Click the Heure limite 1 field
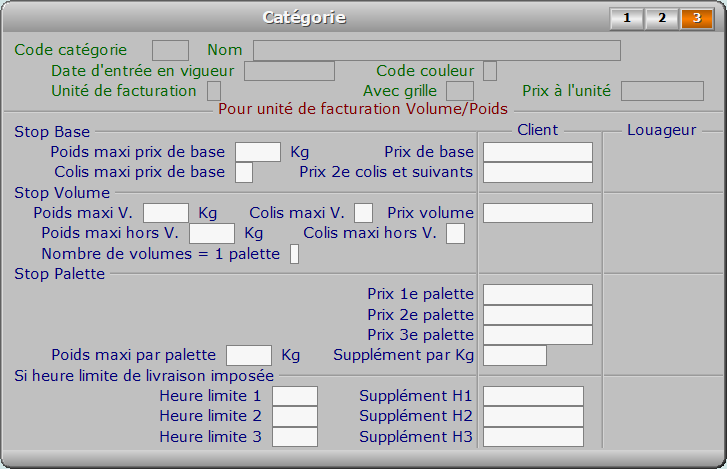 295,396
